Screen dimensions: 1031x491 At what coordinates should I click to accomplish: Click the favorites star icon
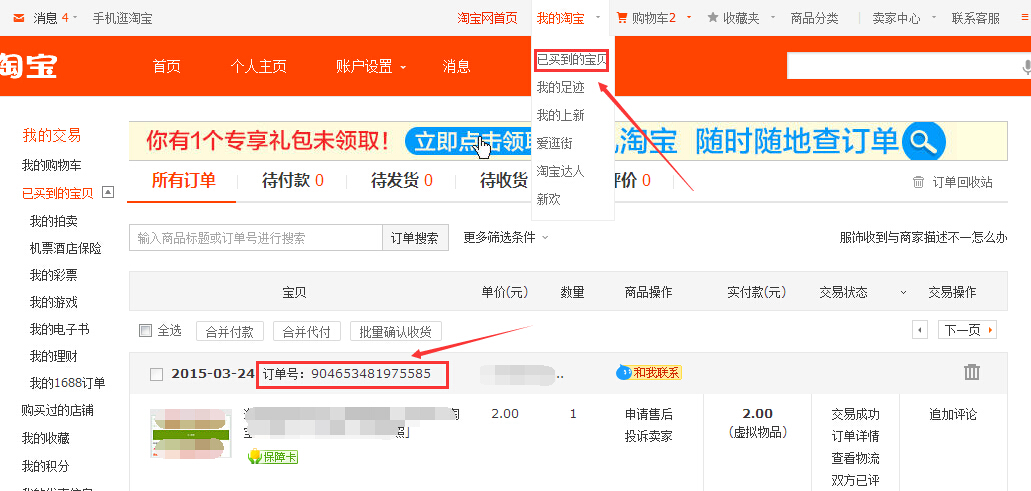click(x=713, y=18)
